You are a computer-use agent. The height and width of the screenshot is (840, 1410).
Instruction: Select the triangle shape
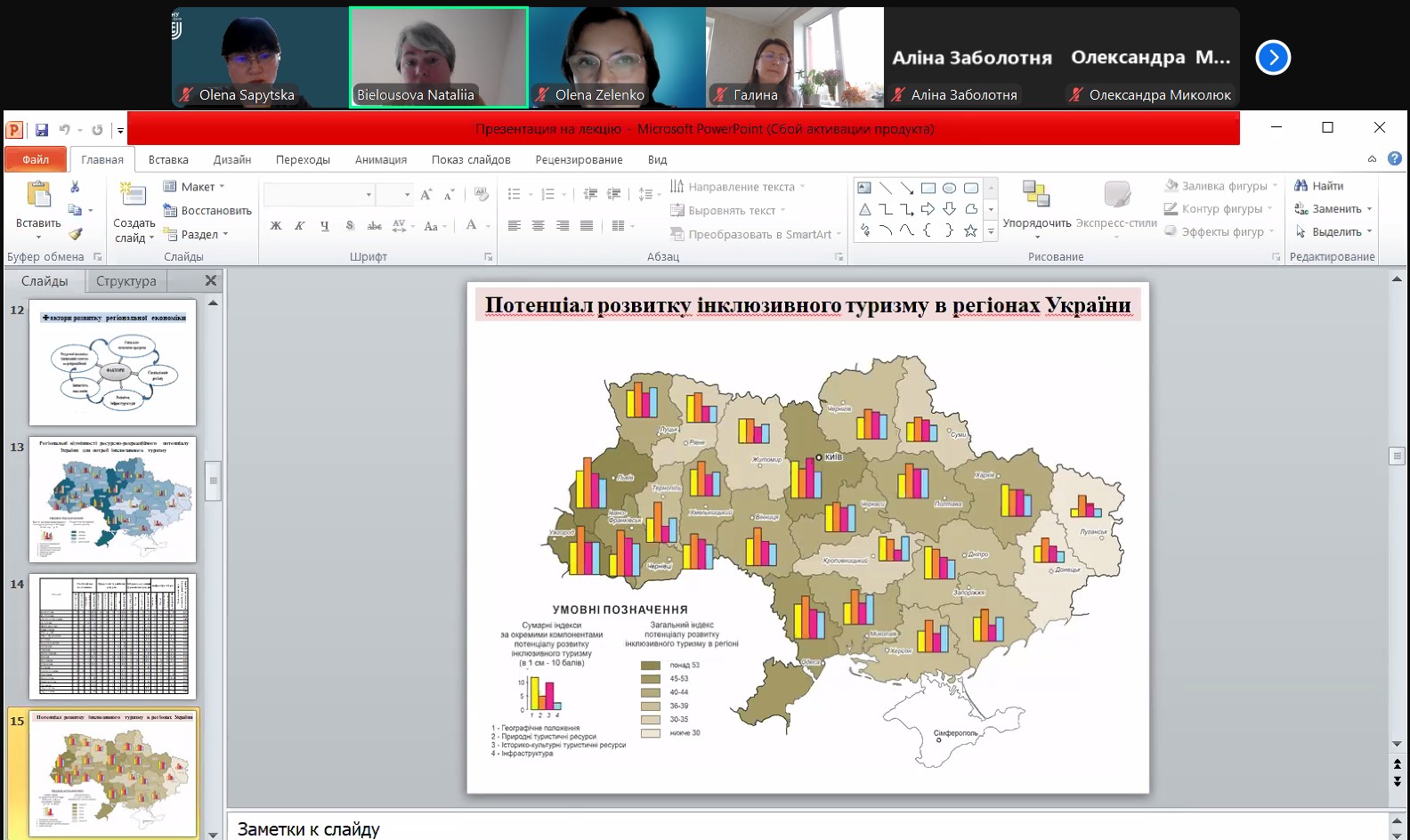coord(864,209)
